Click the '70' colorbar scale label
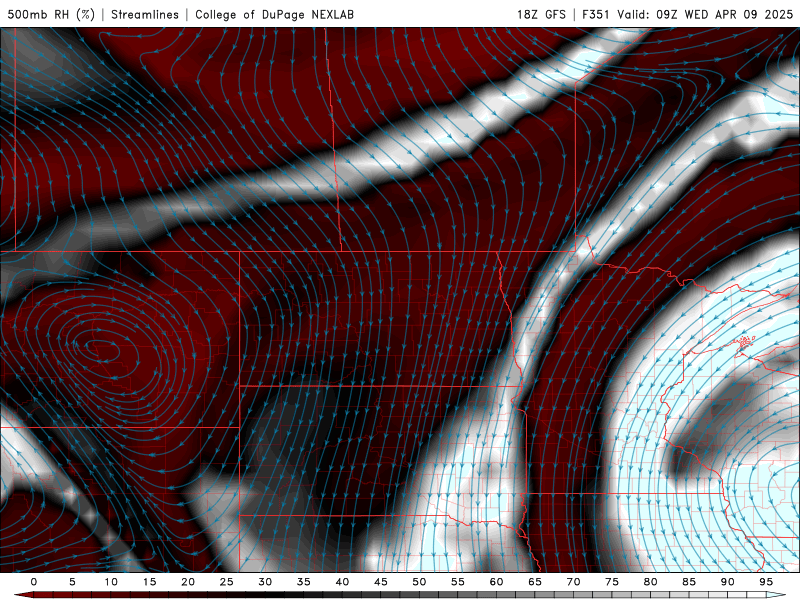This screenshot has width=800, height=600. (x=573, y=582)
